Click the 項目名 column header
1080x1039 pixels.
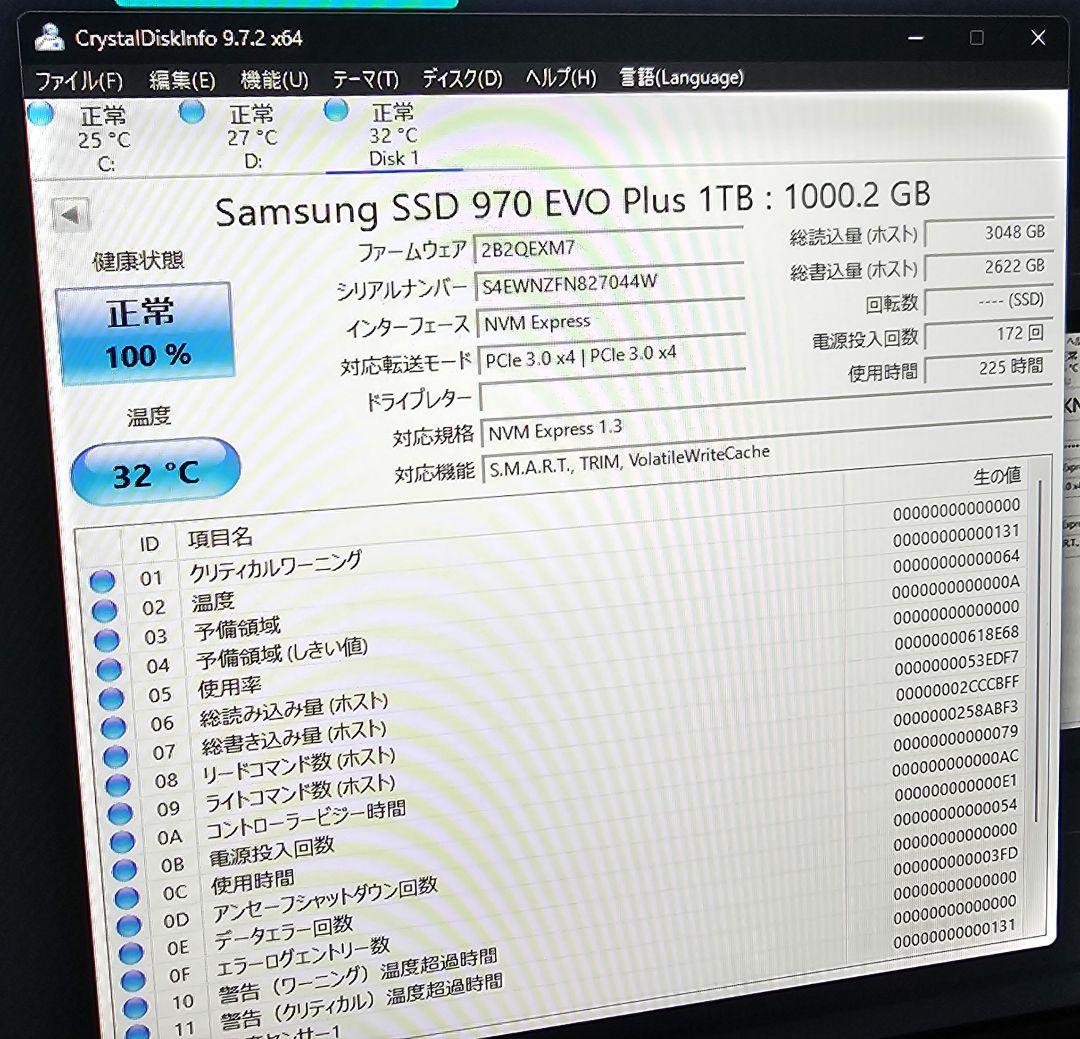(x=220, y=538)
